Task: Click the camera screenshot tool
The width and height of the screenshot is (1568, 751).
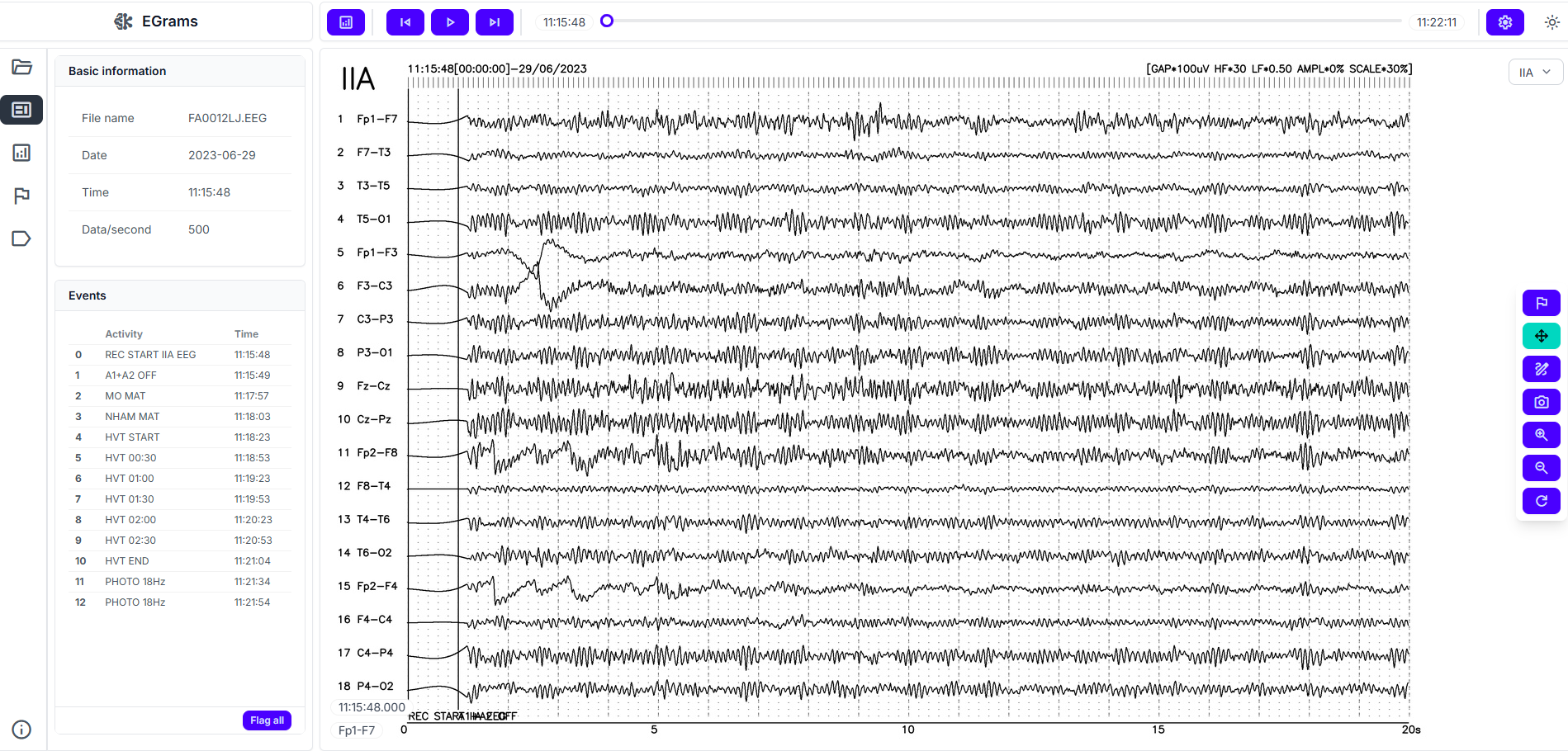Action: pyautogui.click(x=1541, y=402)
